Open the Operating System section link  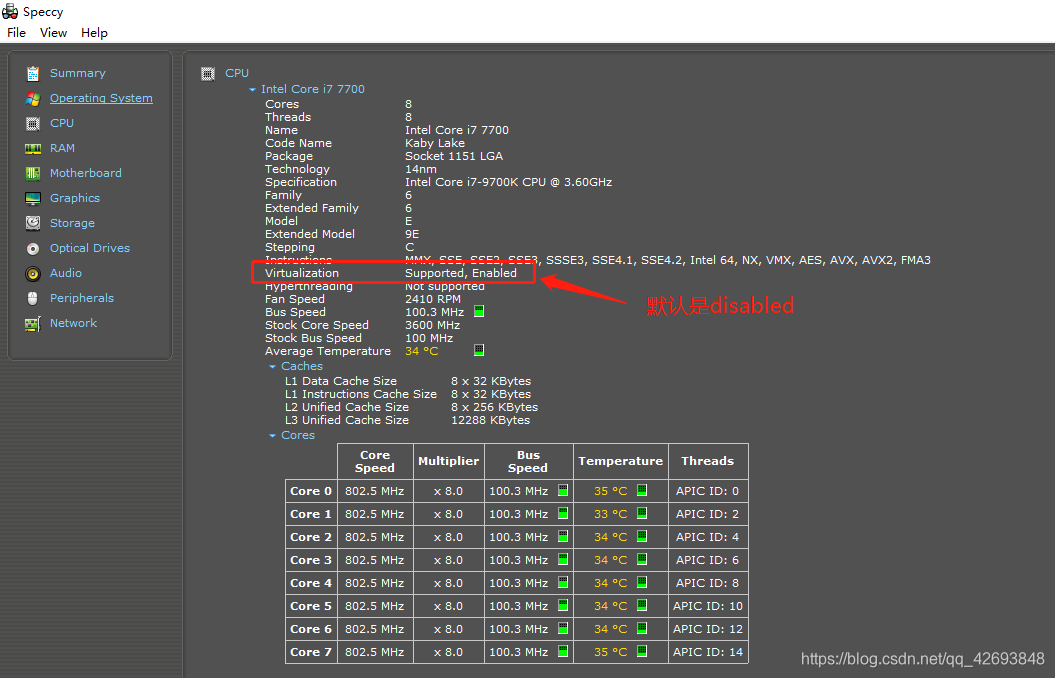(101, 98)
